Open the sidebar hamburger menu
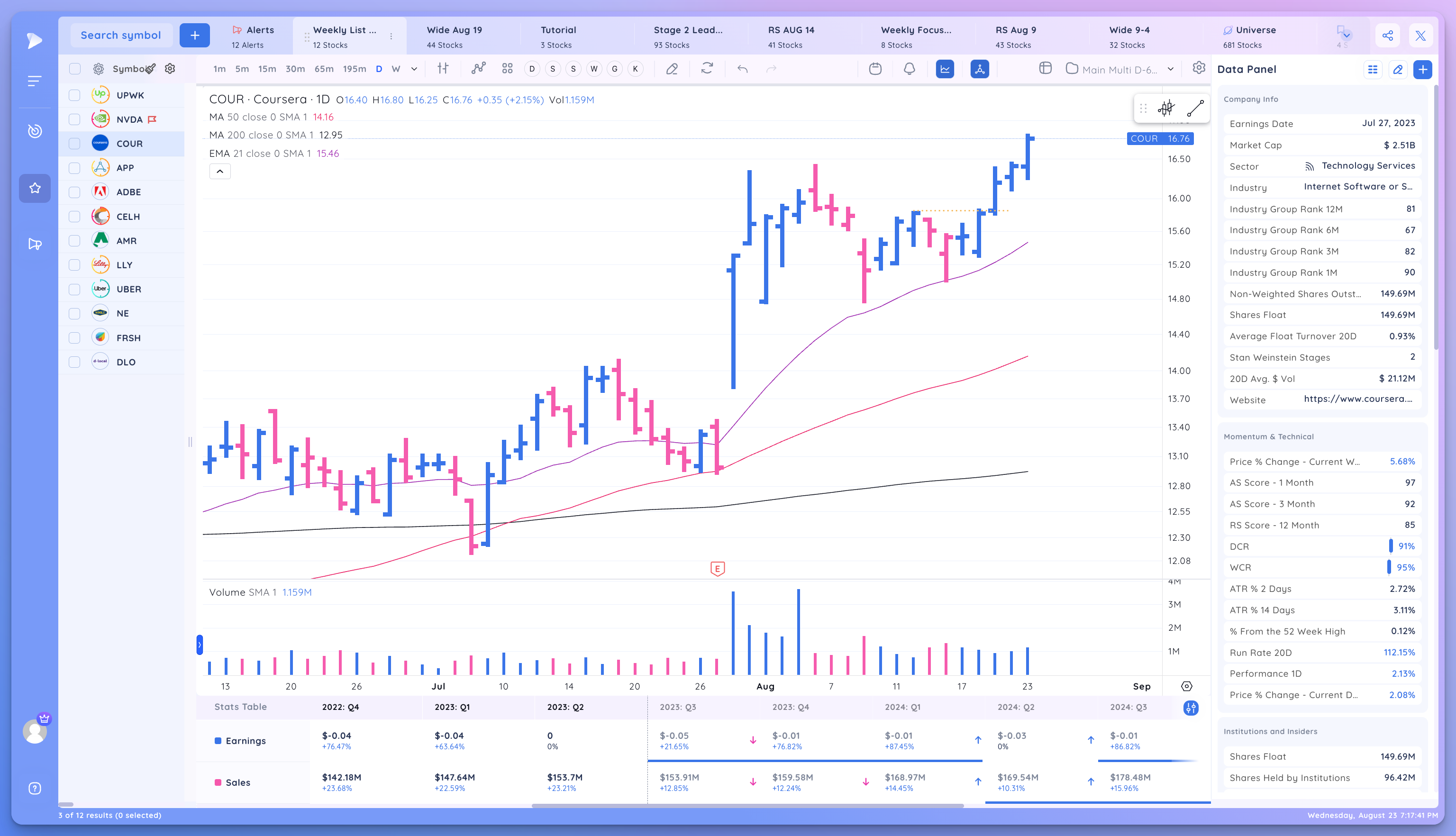The height and width of the screenshot is (836, 1456). [35, 81]
